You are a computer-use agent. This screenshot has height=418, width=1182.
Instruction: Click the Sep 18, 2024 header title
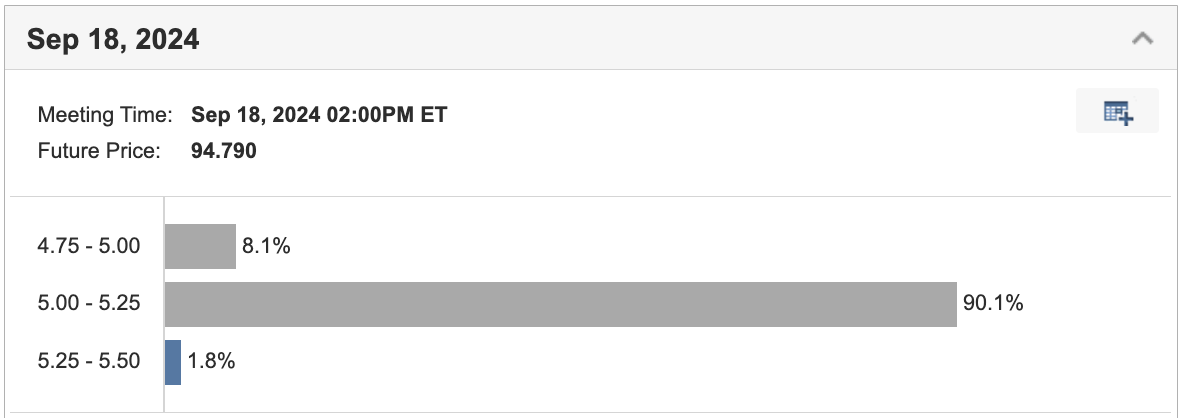[x=113, y=39]
